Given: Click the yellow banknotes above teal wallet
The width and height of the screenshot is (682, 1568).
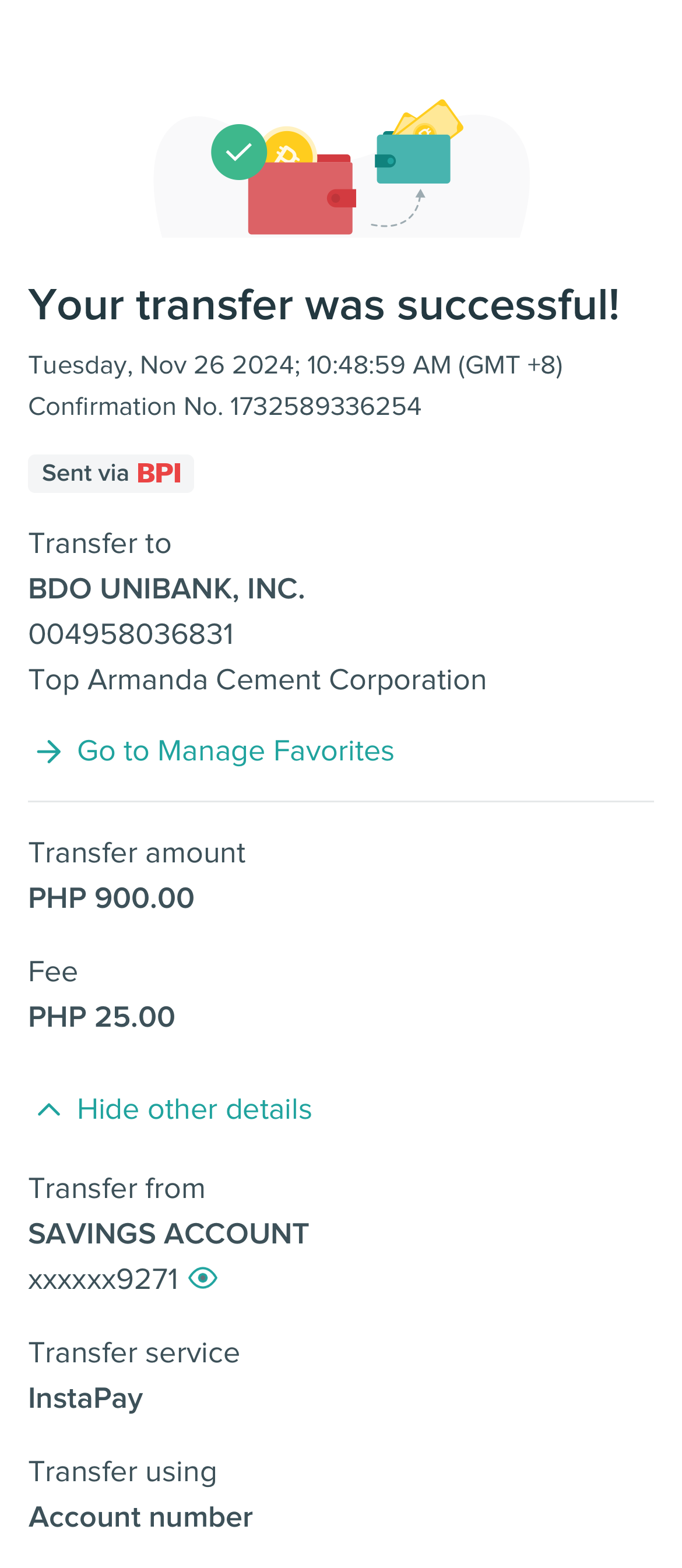Looking at the screenshot, I should (x=433, y=118).
